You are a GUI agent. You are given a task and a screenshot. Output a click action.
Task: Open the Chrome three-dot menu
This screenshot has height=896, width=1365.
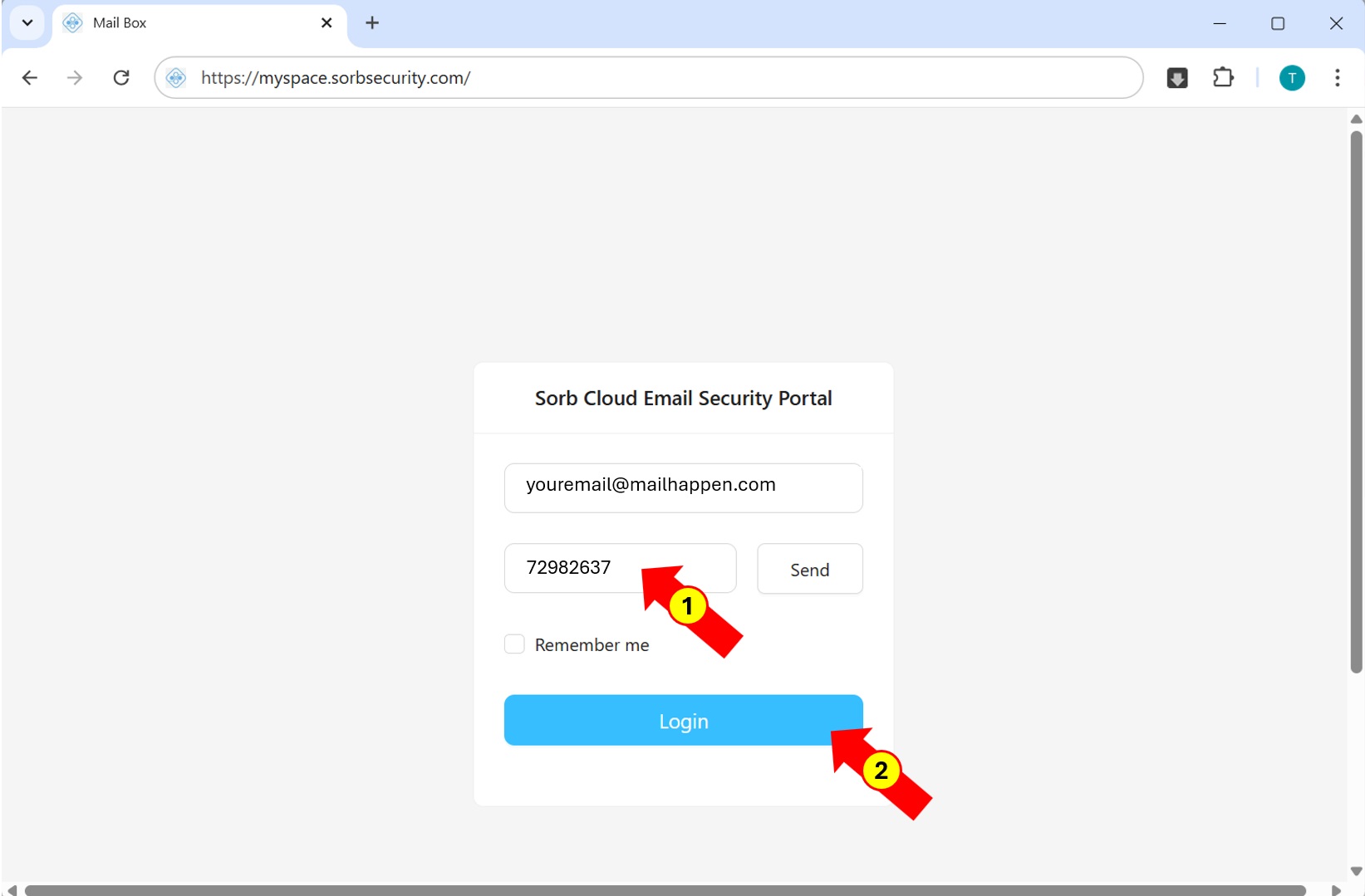pyautogui.click(x=1337, y=78)
